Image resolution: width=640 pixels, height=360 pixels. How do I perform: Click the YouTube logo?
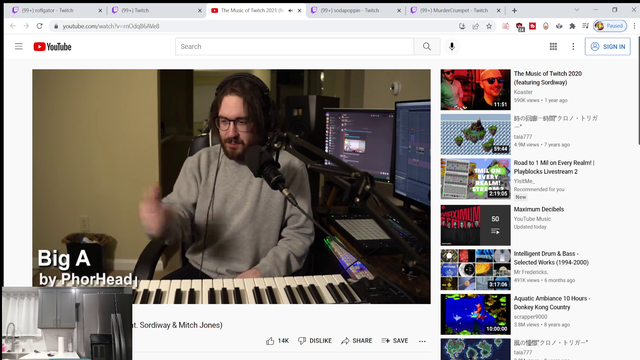(x=52, y=47)
